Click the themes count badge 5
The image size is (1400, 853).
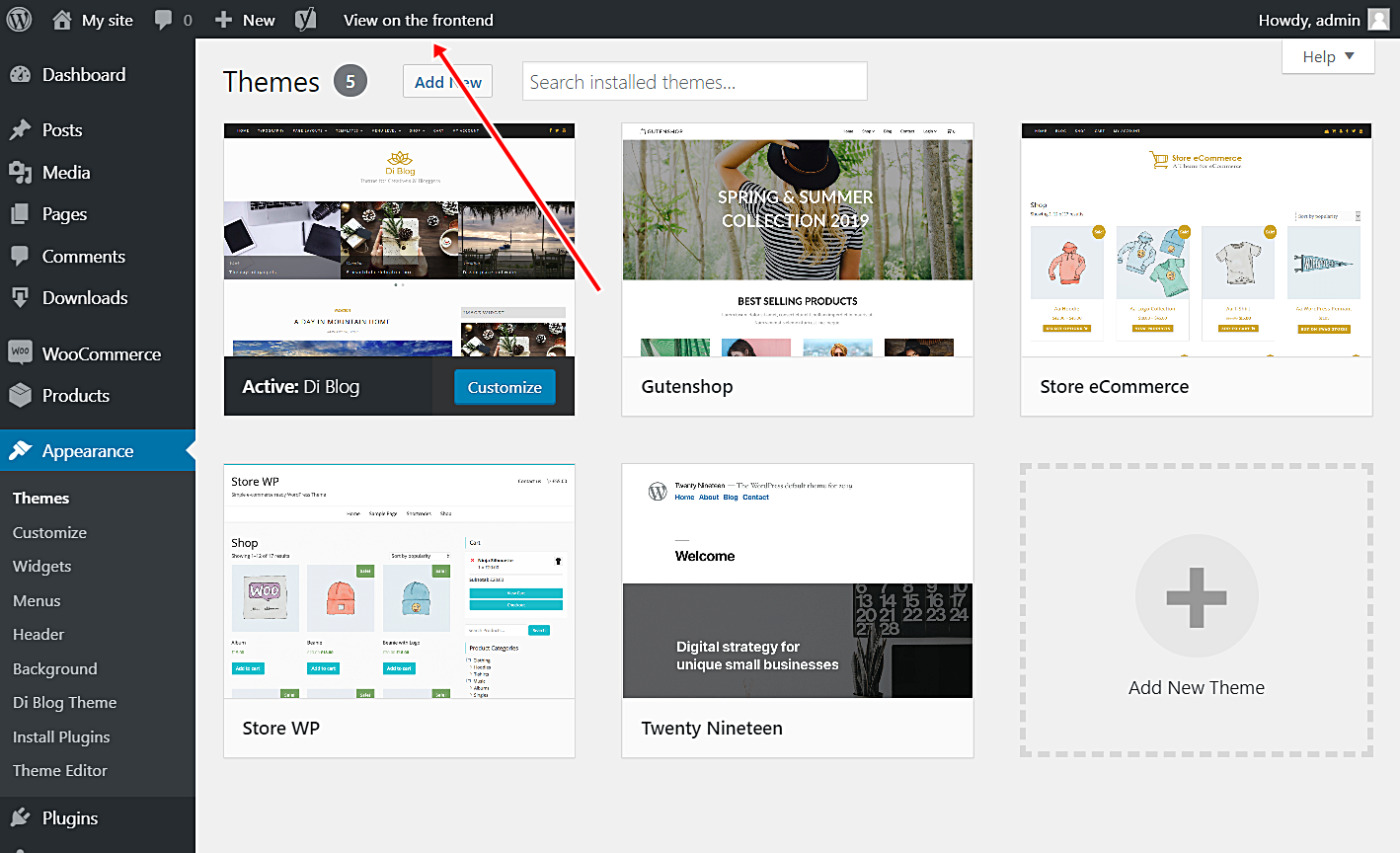point(350,82)
